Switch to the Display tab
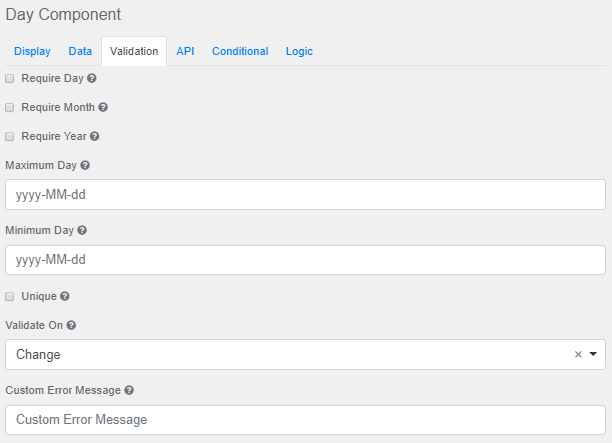 pyautogui.click(x=32, y=51)
